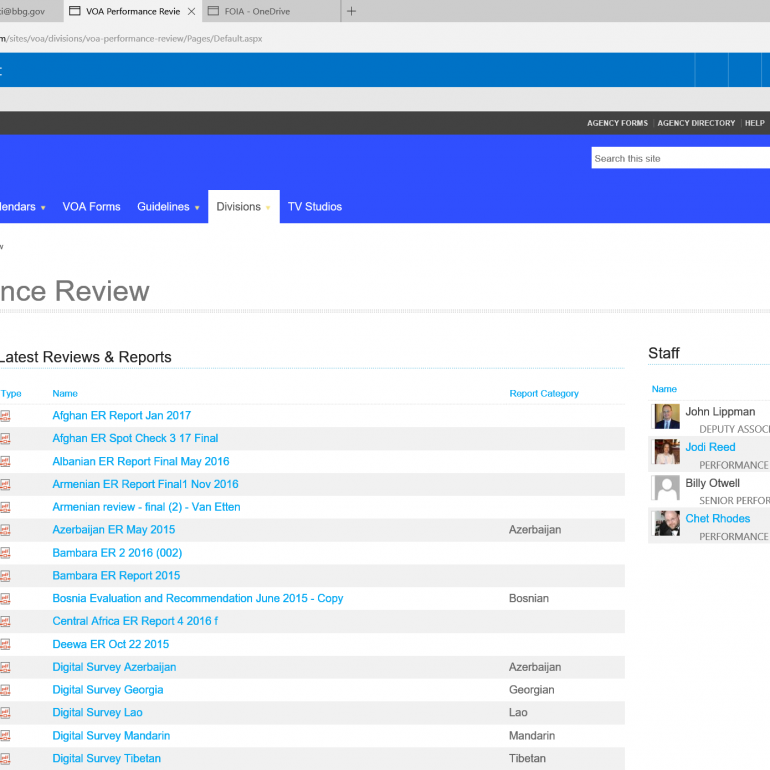
Task: Click PDF icon for Digital Survey Mandarin row
Action: click(x=5, y=736)
